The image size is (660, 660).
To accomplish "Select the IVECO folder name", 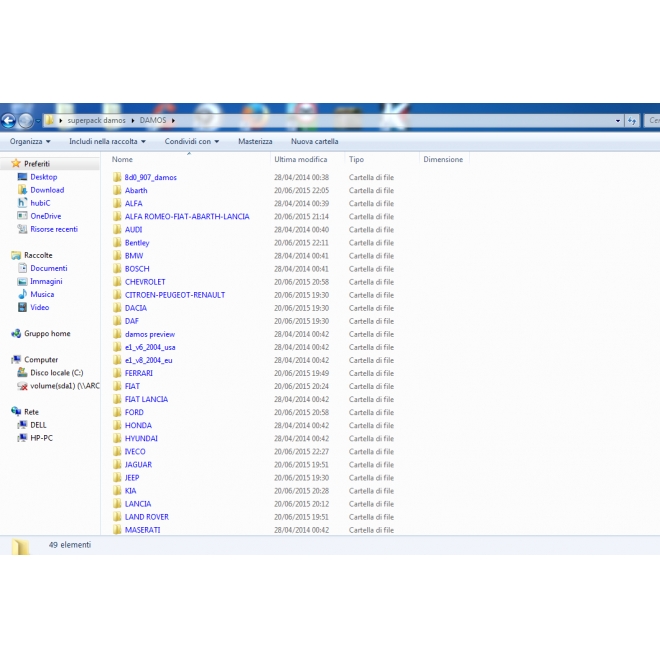I will pyautogui.click(x=135, y=452).
